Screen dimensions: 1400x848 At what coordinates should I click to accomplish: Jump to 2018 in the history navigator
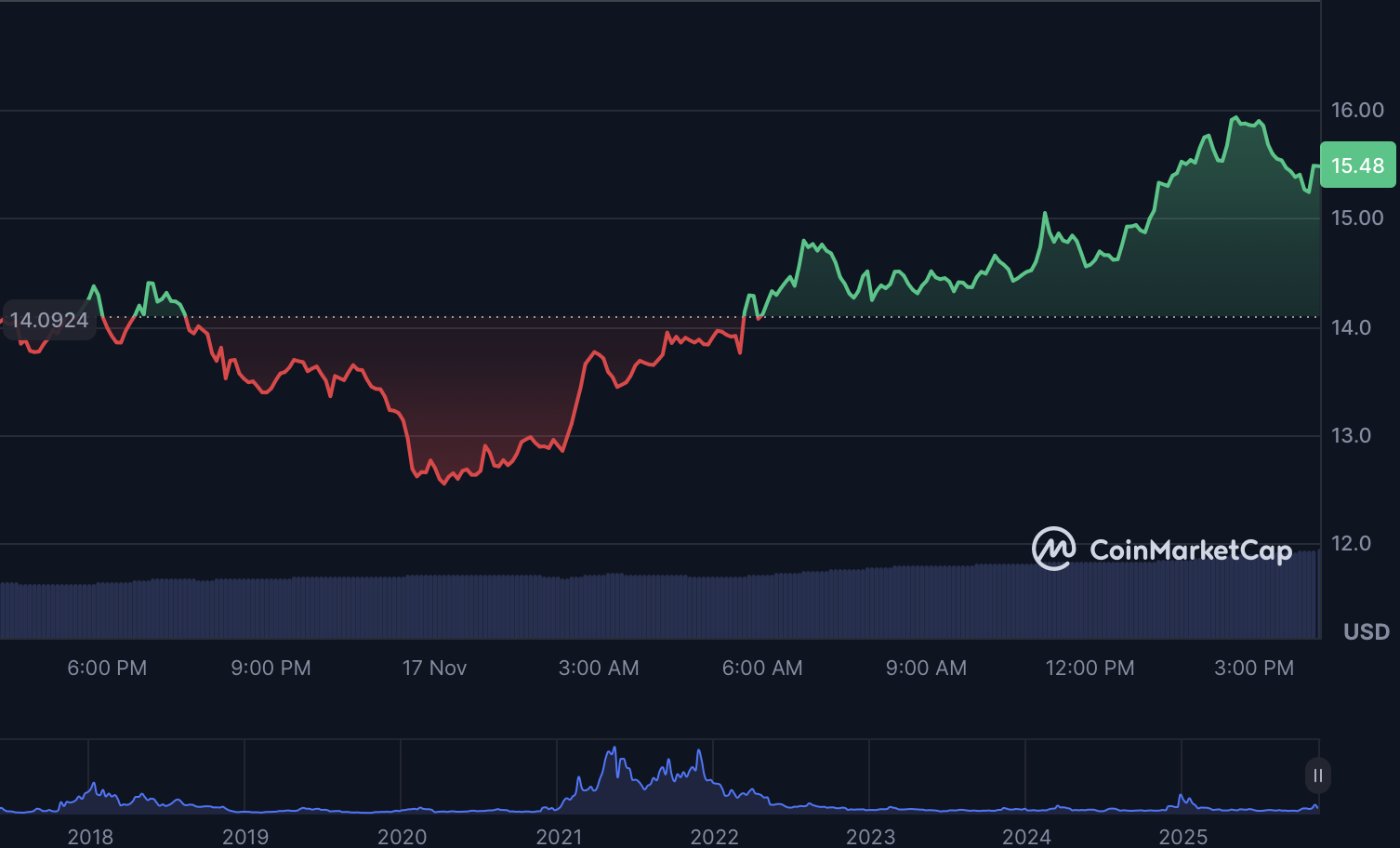point(90,836)
